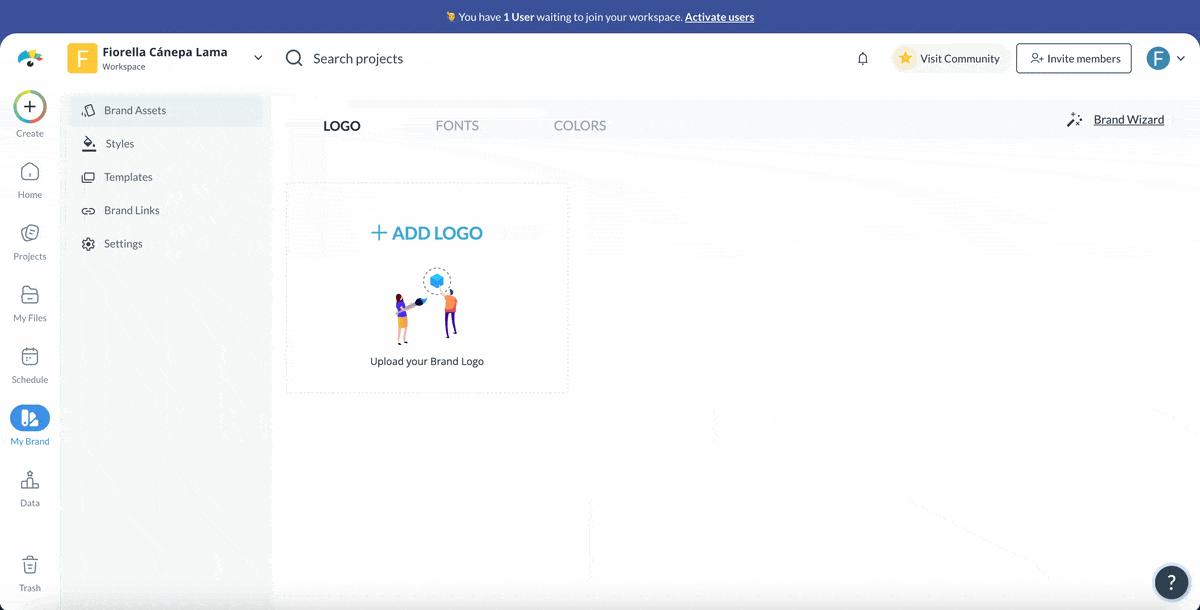Screen dimensions: 1200x610
Task: Expand the workspace switcher chevron
Action: click(257, 57)
